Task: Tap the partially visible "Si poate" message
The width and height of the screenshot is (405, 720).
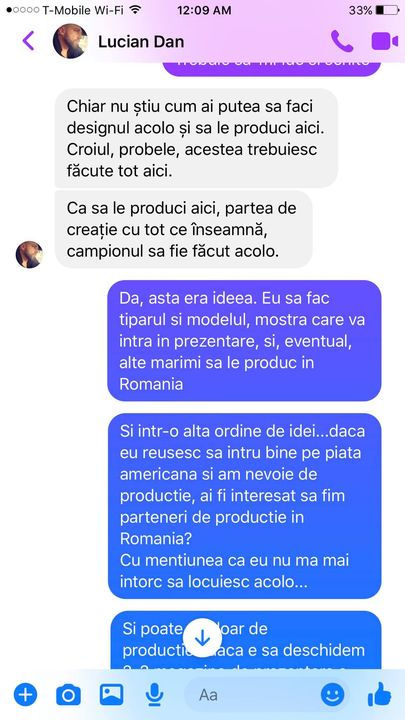Action: pyautogui.click(x=246, y=640)
